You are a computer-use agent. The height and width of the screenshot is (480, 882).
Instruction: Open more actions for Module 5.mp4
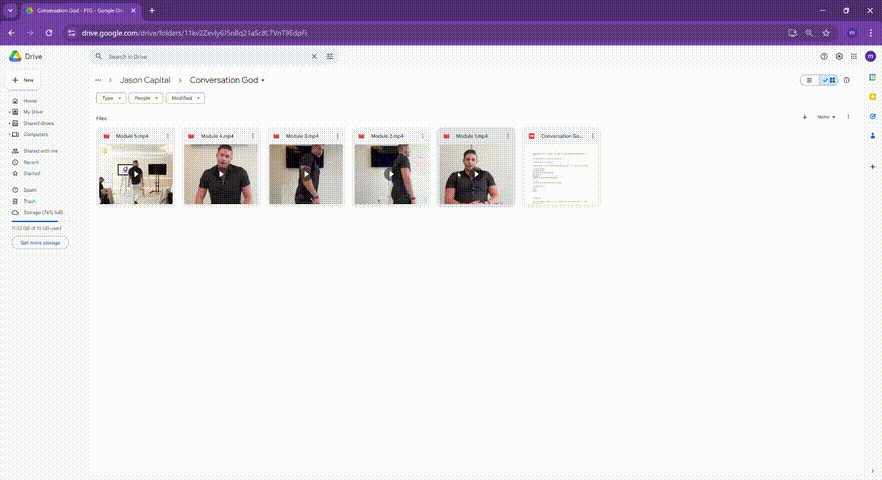[x=168, y=136]
